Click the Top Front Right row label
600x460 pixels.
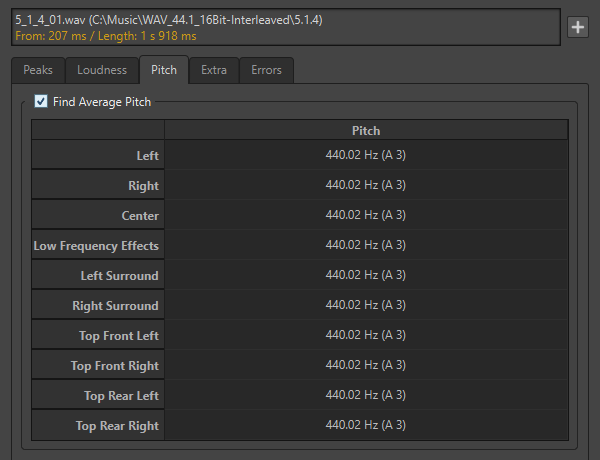[x=98, y=366]
